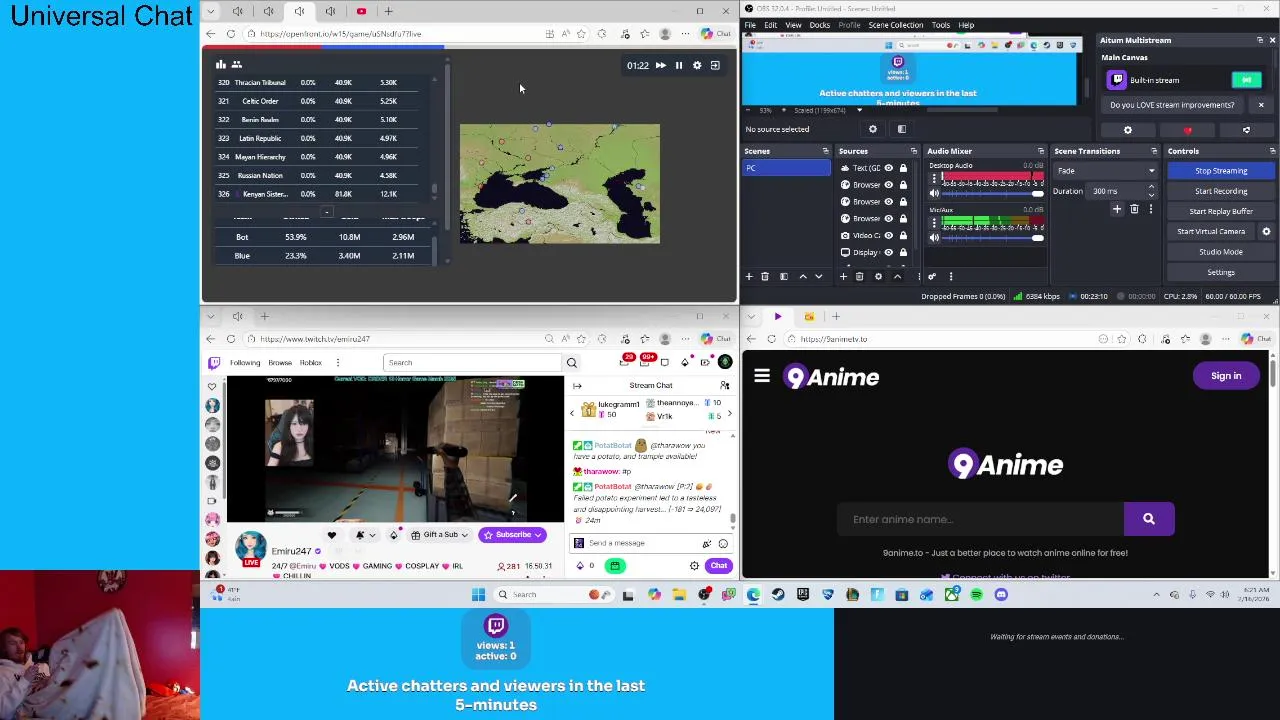This screenshot has height=720, width=1280.
Task: Unlock the Video Capture source in OBS
Action: [903, 235]
